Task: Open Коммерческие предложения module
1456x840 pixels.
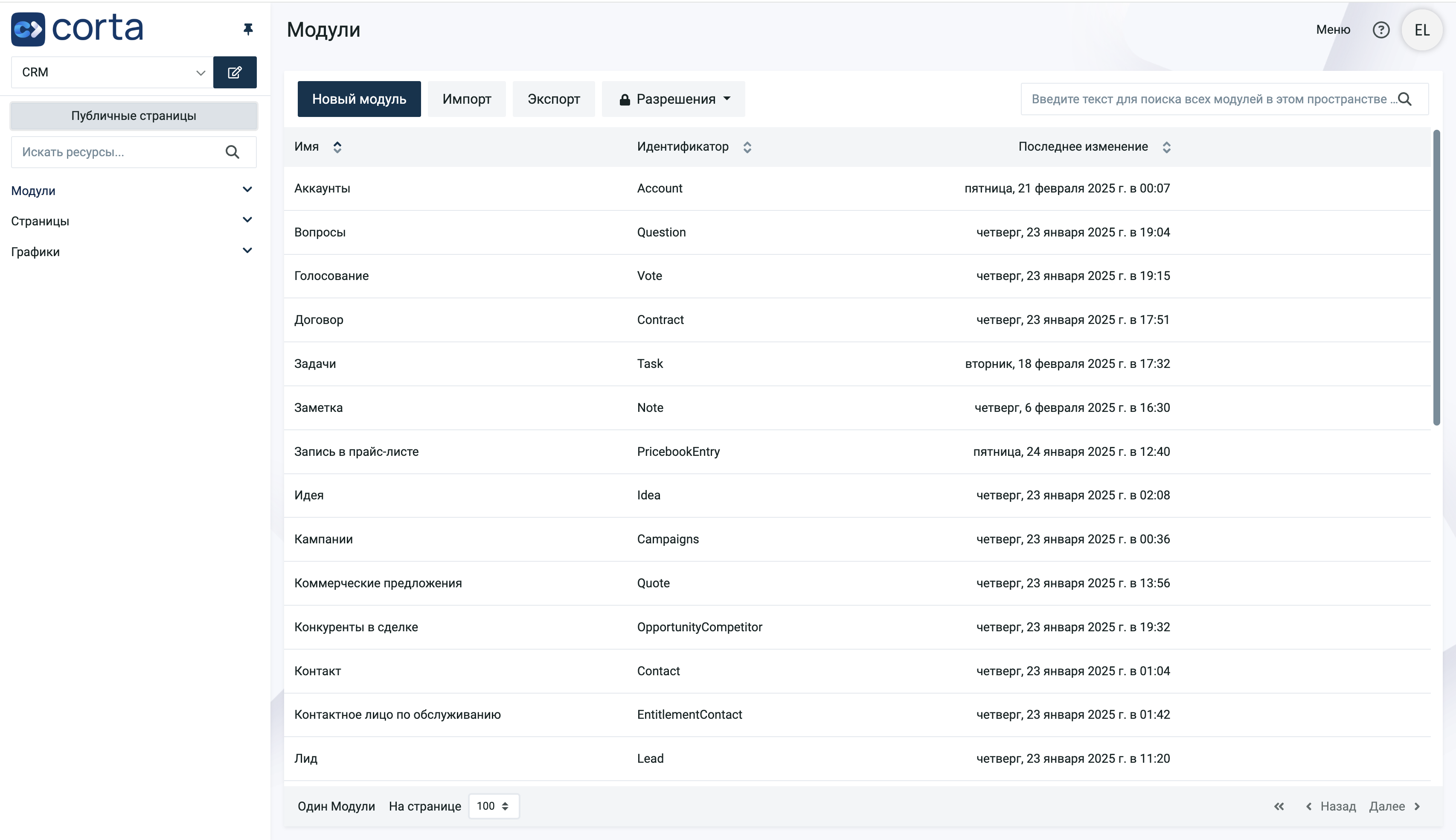Action: [x=857, y=583]
